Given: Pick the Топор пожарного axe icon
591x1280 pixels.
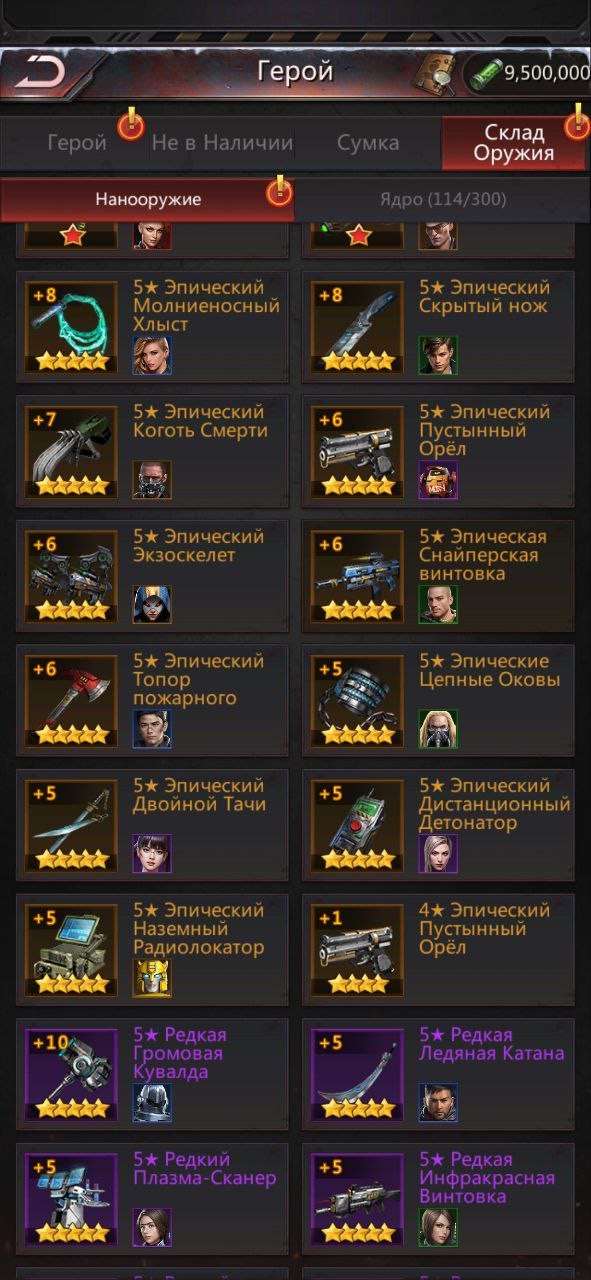Looking at the screenshot, I should (72, 700).
